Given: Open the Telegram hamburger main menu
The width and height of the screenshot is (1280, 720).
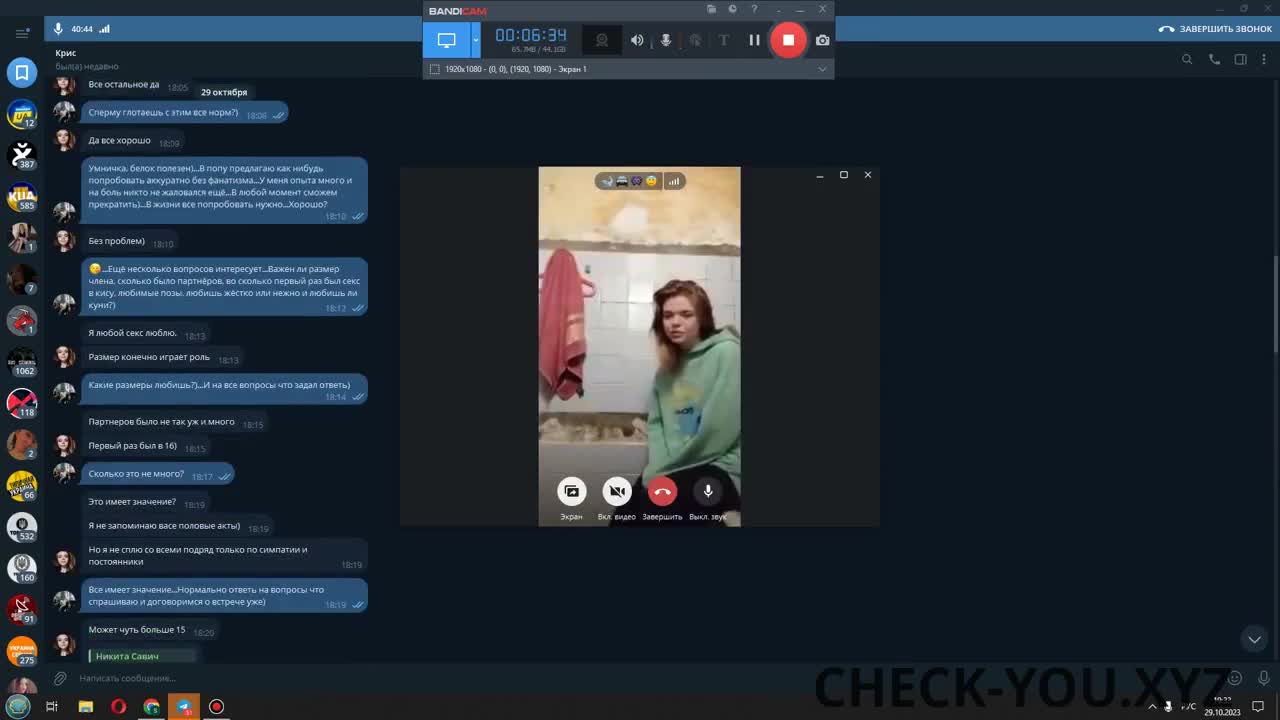Looking at the screenshot, I should (x=22, y=32).
